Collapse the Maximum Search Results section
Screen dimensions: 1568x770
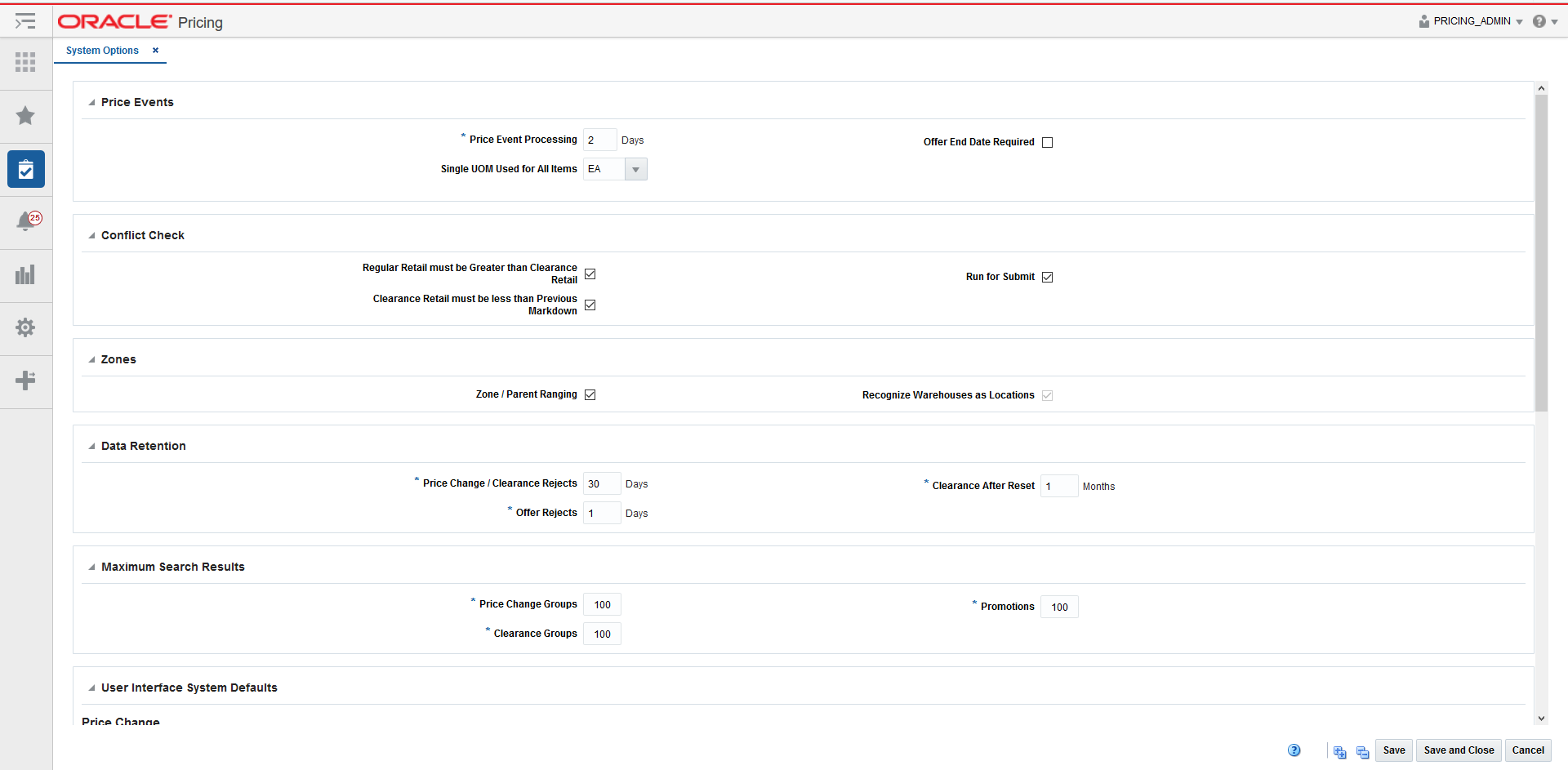[91, 567]
